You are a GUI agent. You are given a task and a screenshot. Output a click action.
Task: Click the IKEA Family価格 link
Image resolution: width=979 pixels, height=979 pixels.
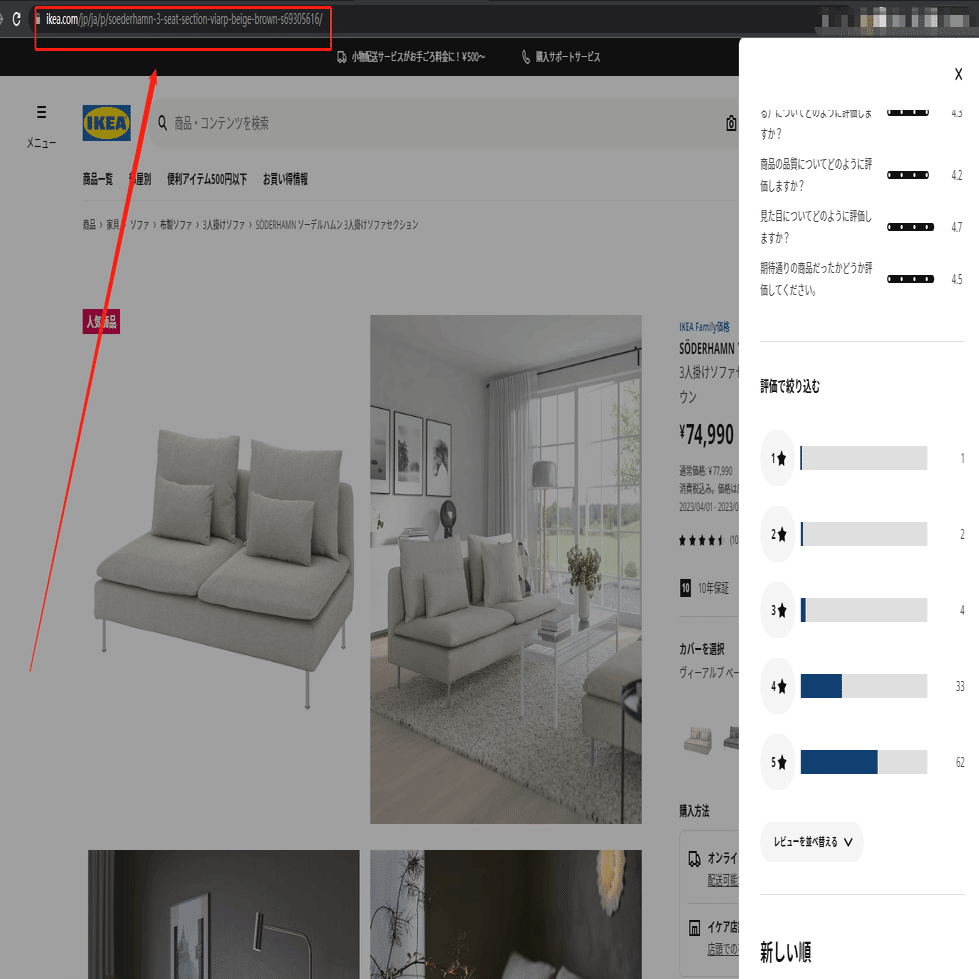pyautogui.click(x=704, y=327)
